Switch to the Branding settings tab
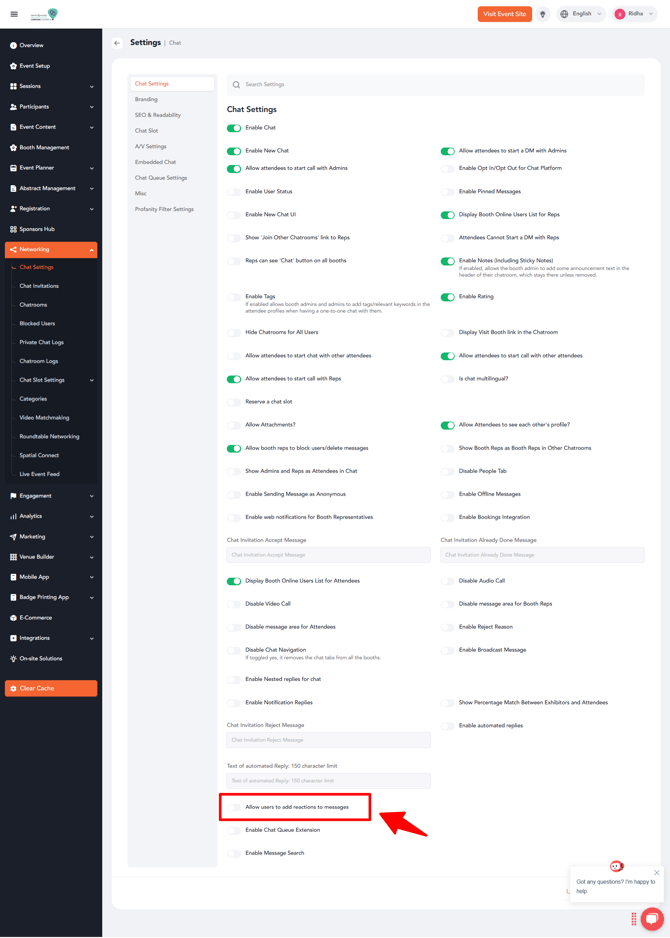670x938 pixels. 146,99
